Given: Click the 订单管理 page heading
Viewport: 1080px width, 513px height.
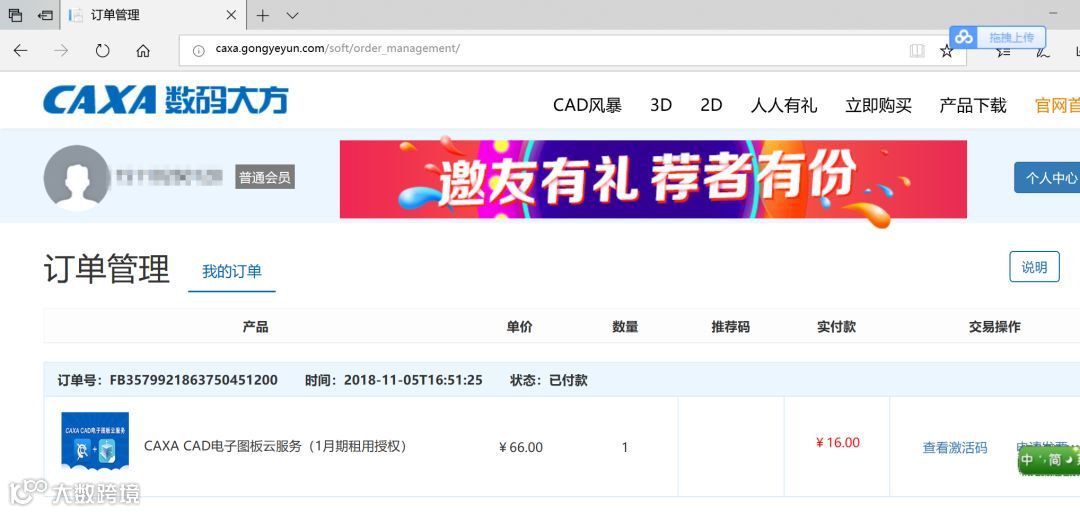Looking at the screenshot, I should (107, 269).
